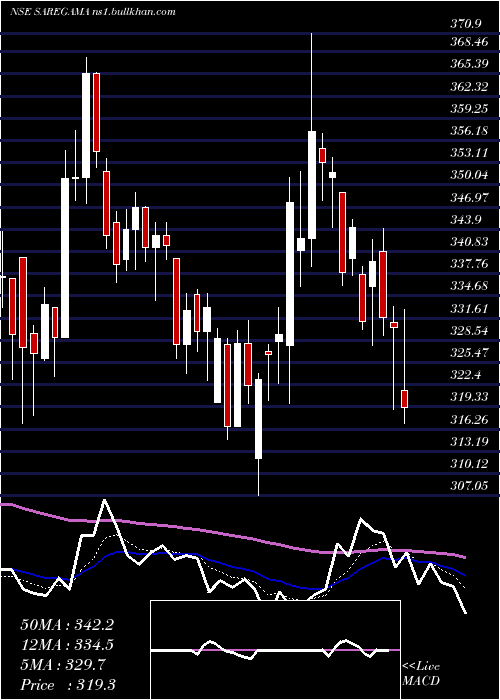This screenshot has width=500, height=700.
Task: Click the 365.39 price axis label
Action: (x=470, y=64)
